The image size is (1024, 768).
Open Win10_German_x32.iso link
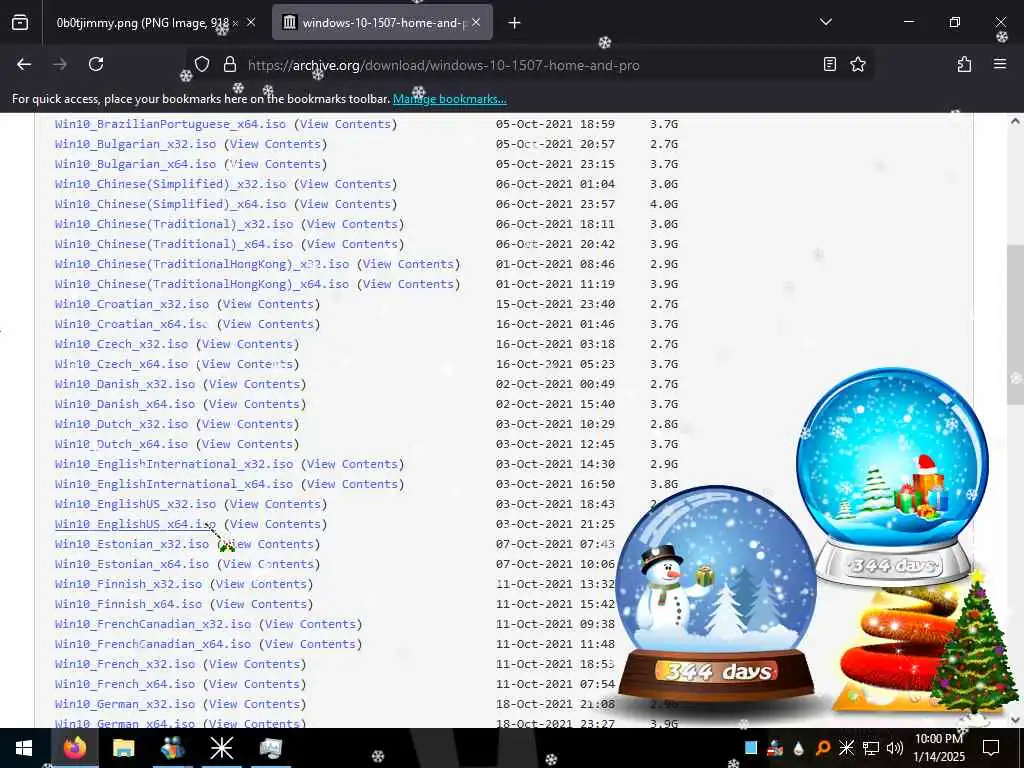click(x=125, y=704)
